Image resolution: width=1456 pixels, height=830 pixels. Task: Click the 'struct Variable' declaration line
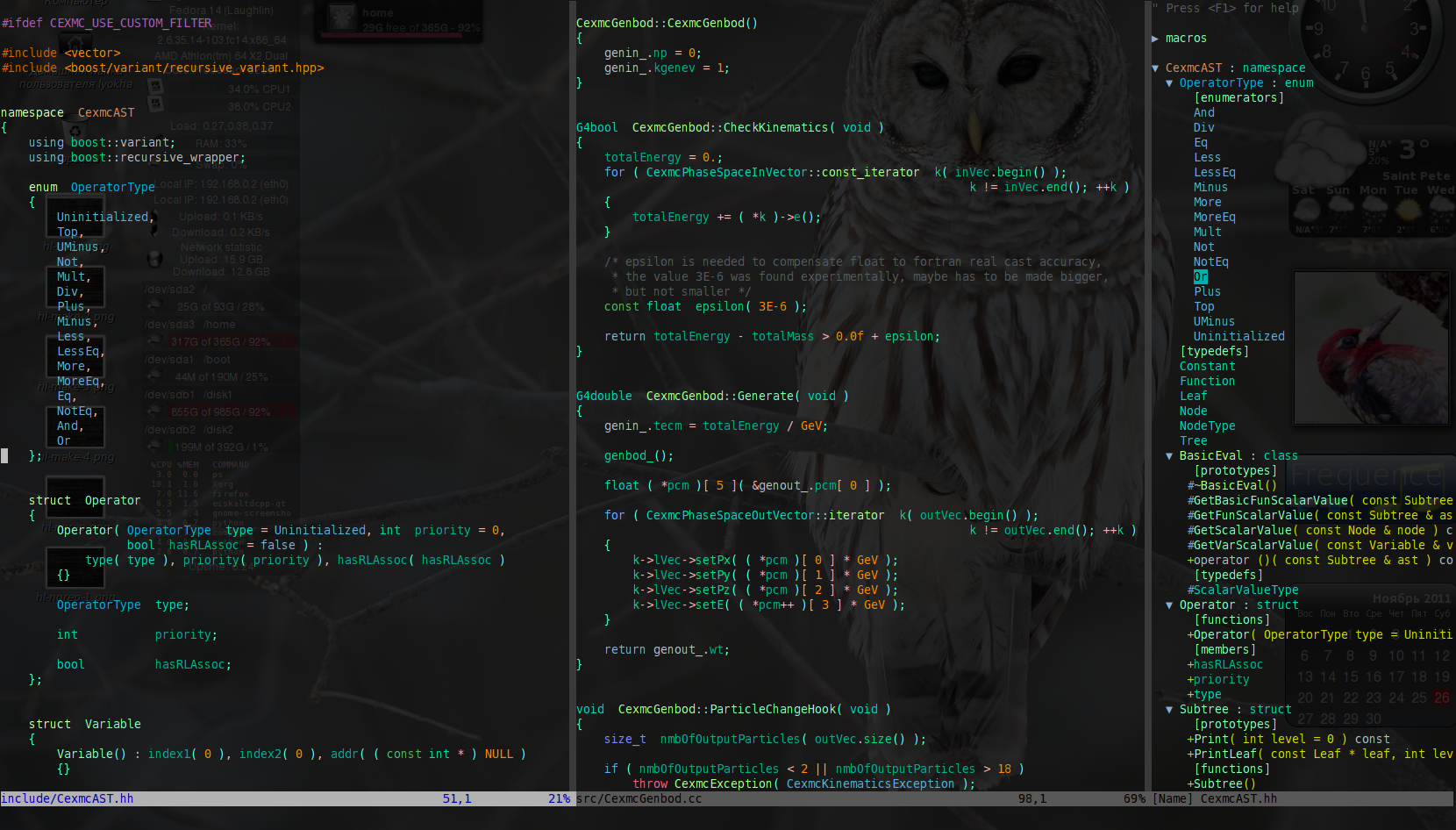pyautogui.click(x=85, y=724)
